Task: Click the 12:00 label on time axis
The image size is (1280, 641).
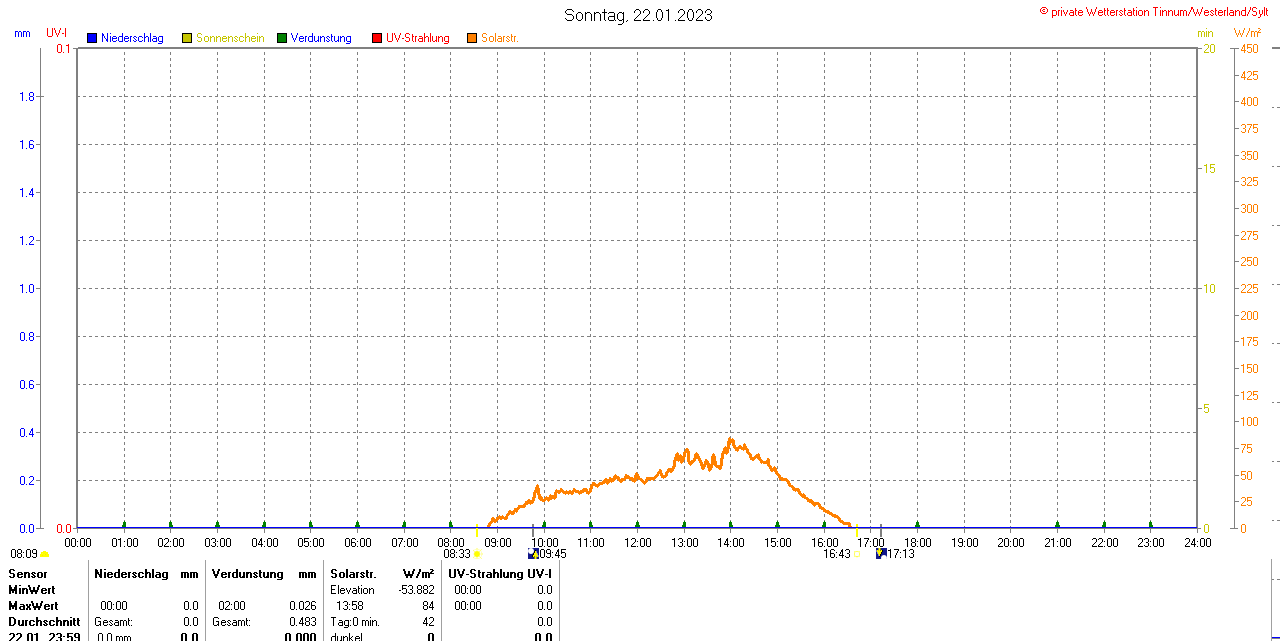Action: point(638,543)
